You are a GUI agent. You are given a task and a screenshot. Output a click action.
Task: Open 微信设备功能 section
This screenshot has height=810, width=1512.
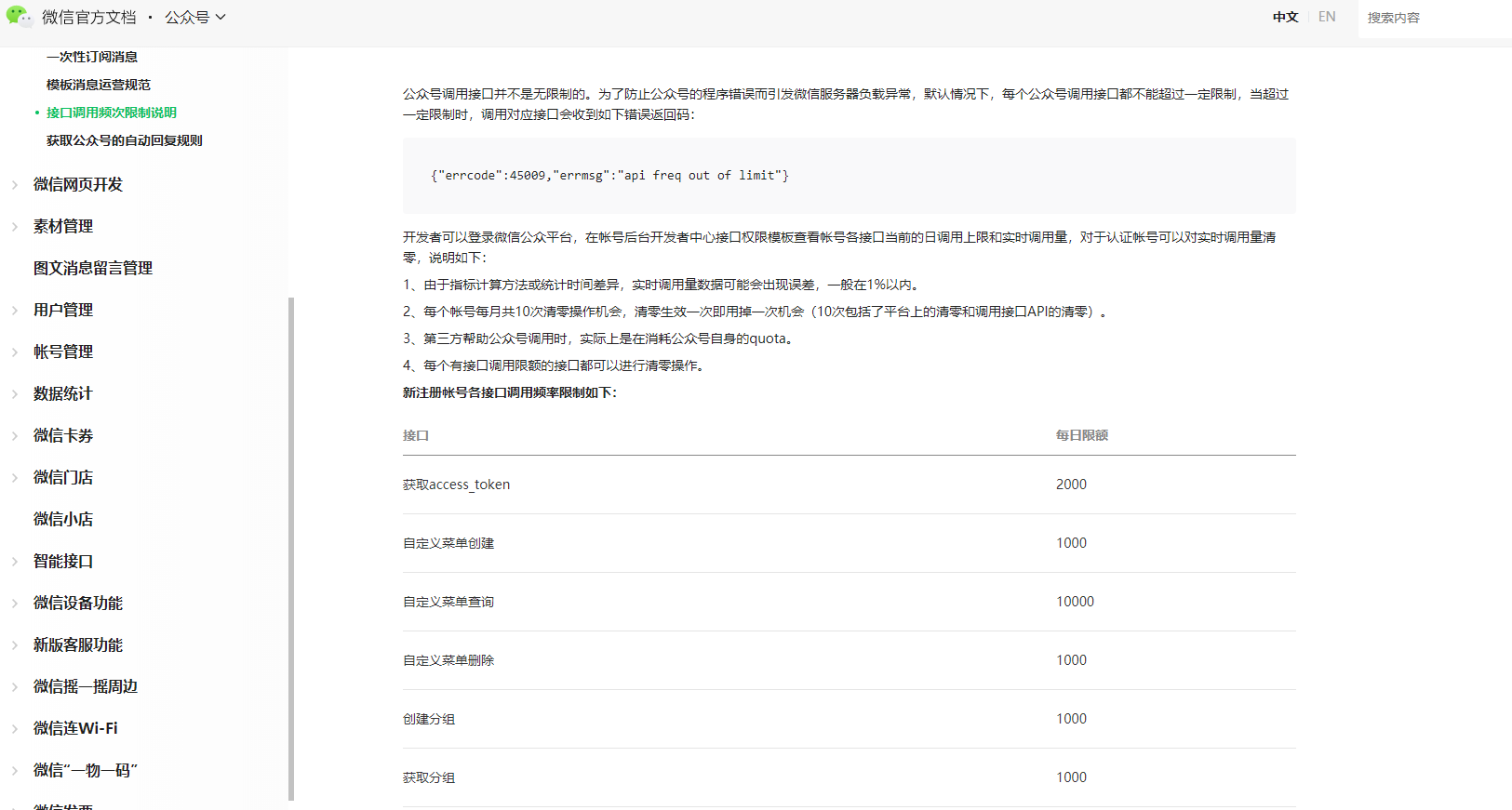click(78, 603)
